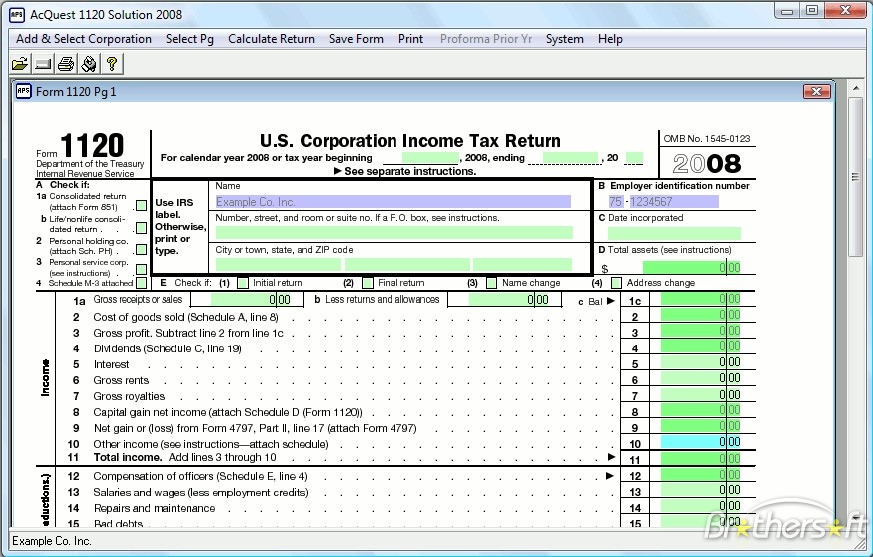Image resolution: width=873 pixels, height=557 pixels.
Task: Tick the Address change checkbox
Action: [616, 283]
